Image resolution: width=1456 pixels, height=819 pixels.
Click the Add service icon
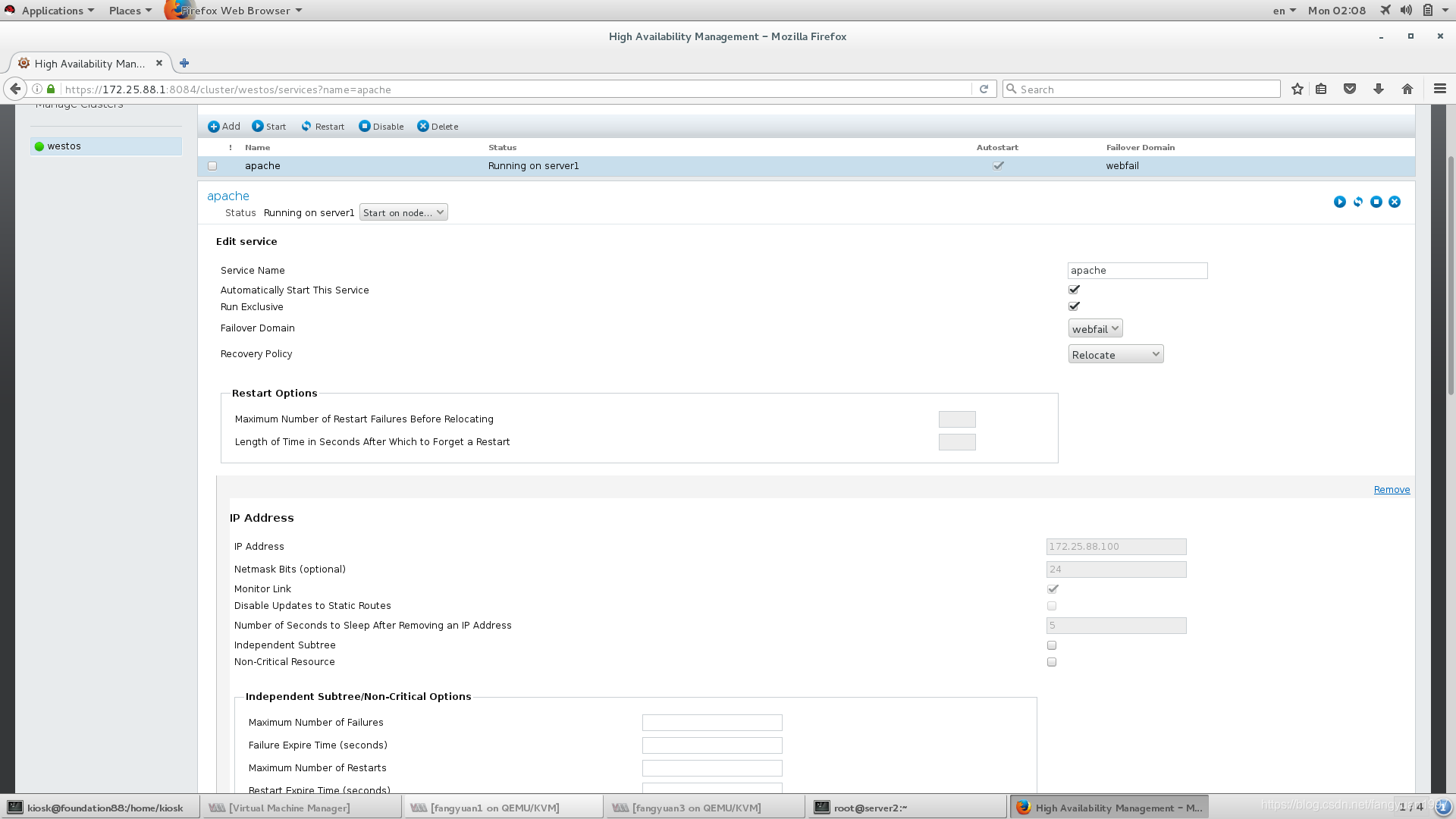[x=214, y=127]
